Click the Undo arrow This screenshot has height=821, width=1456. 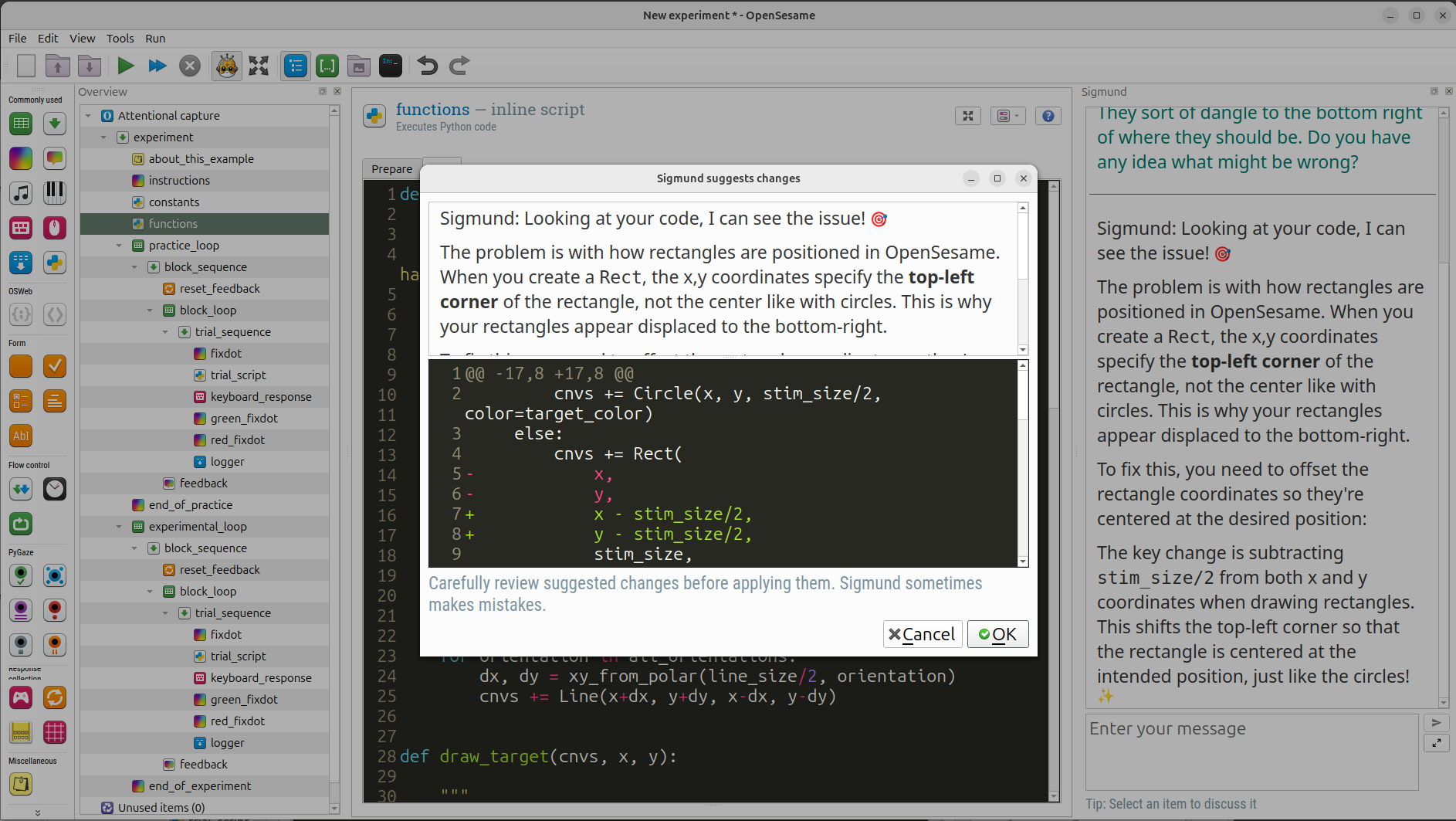[x=428, y=66]
